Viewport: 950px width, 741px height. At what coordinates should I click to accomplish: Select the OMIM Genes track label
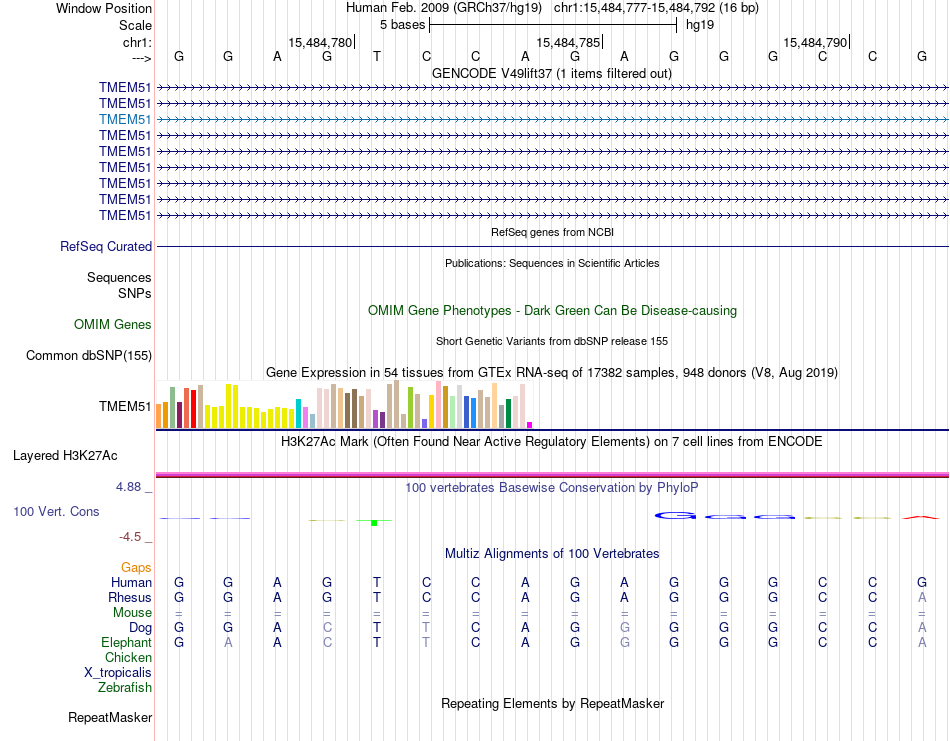113,324
